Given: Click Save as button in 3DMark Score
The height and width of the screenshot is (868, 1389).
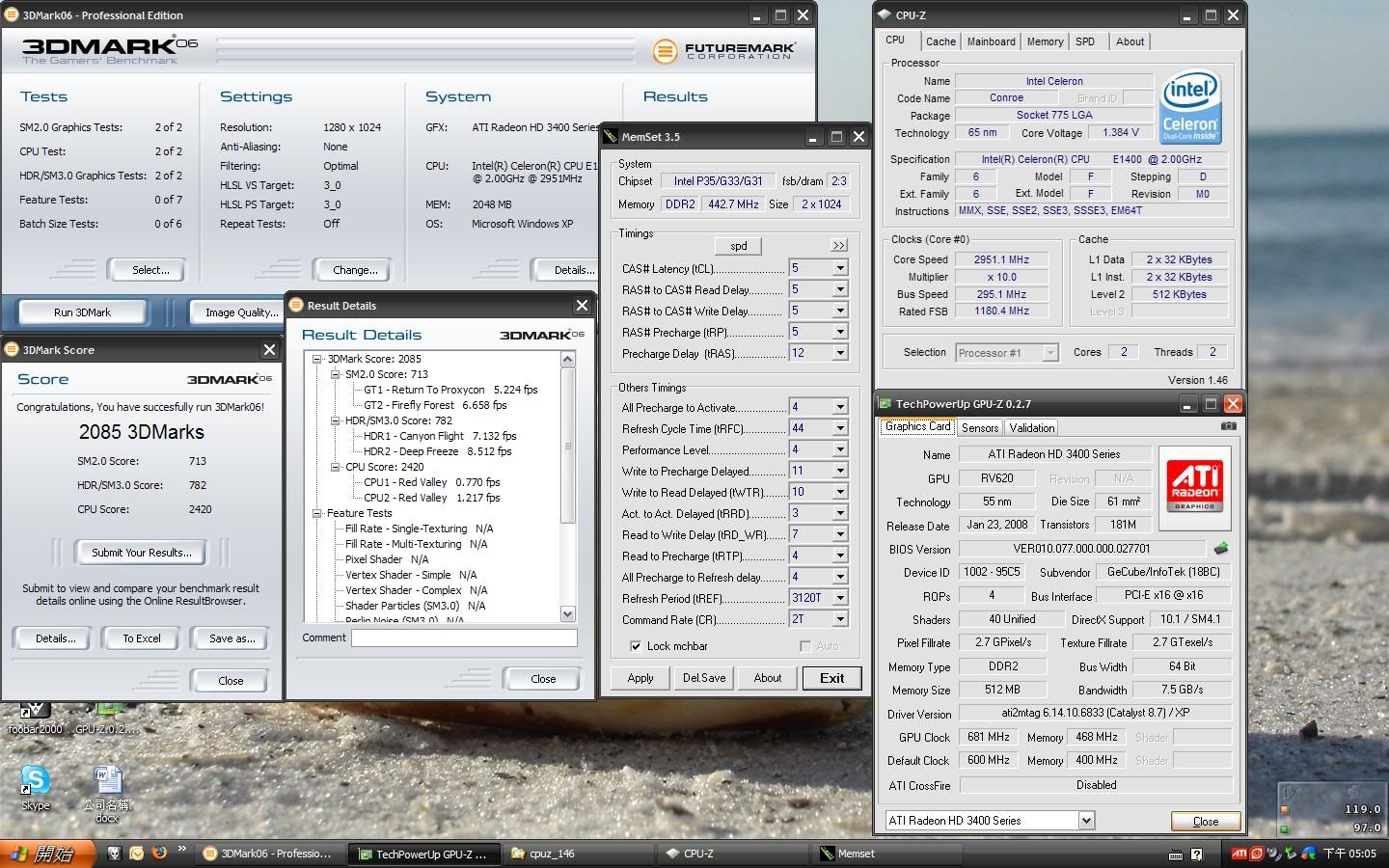Looking at the screenshot, I should [x=231, y=638].
